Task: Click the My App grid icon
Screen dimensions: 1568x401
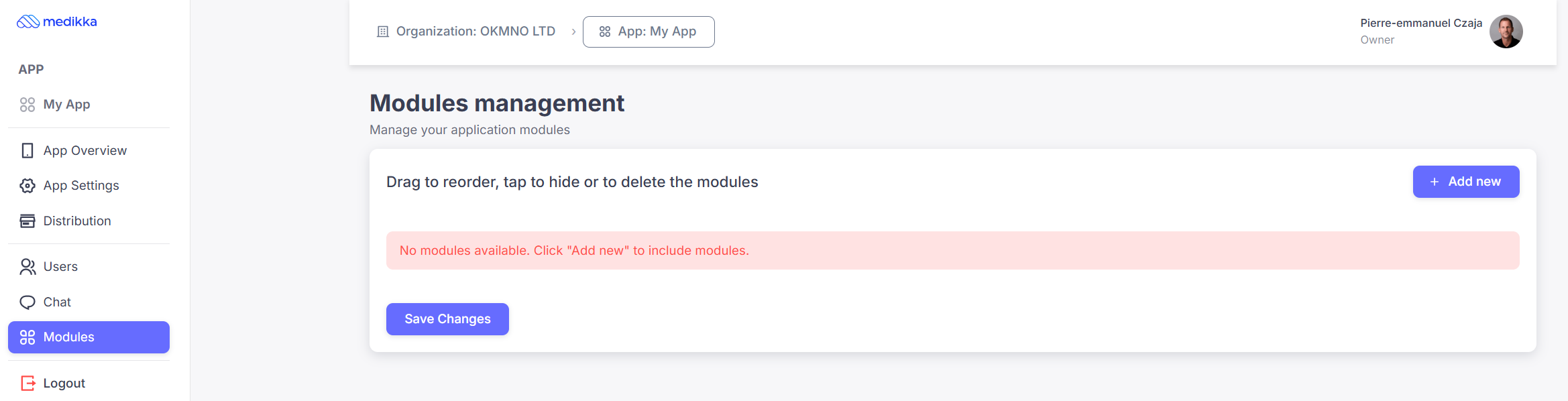Action: click(27, 105)
